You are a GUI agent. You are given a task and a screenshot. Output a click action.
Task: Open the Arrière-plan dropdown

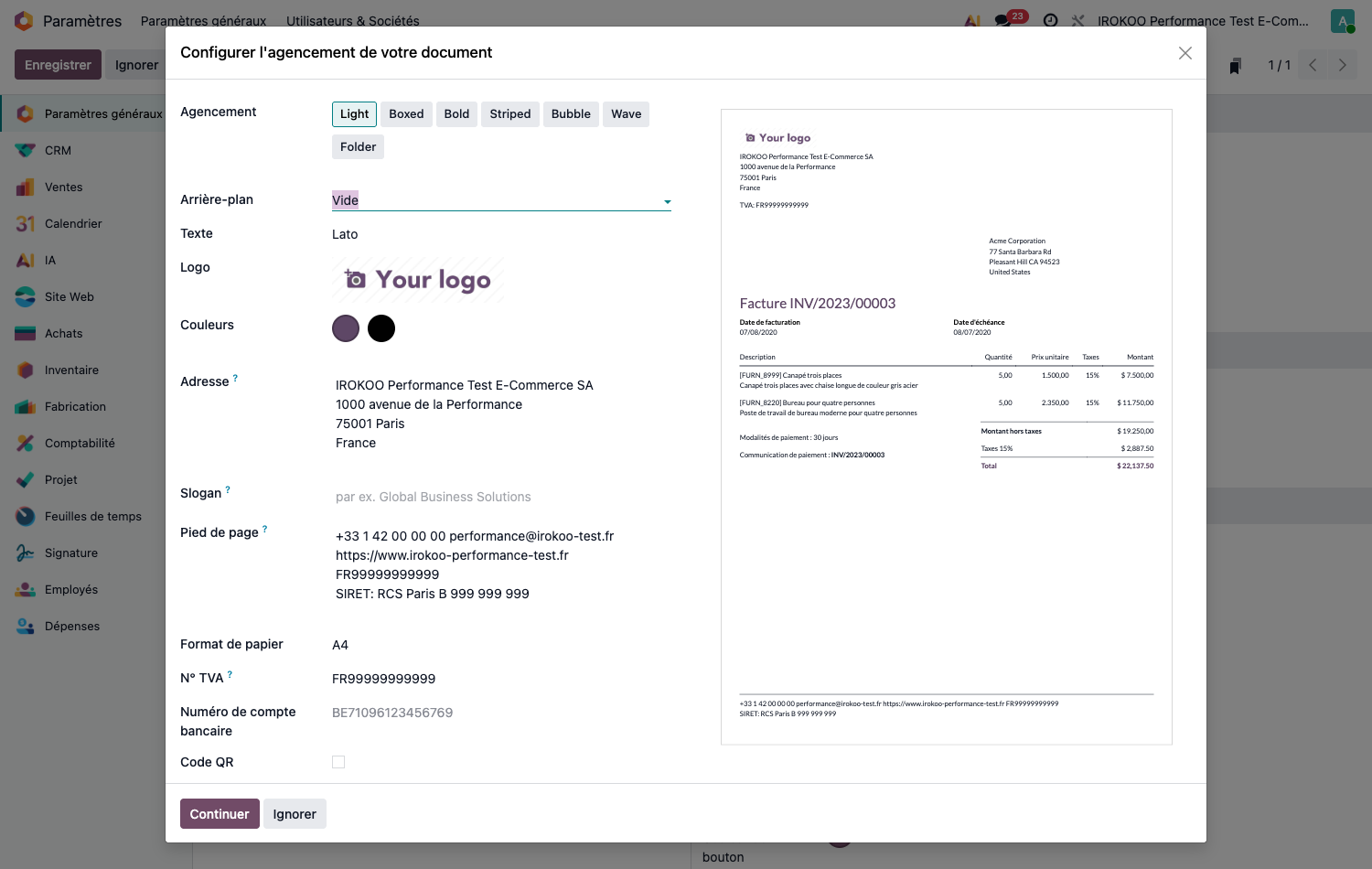coord(501,200)
